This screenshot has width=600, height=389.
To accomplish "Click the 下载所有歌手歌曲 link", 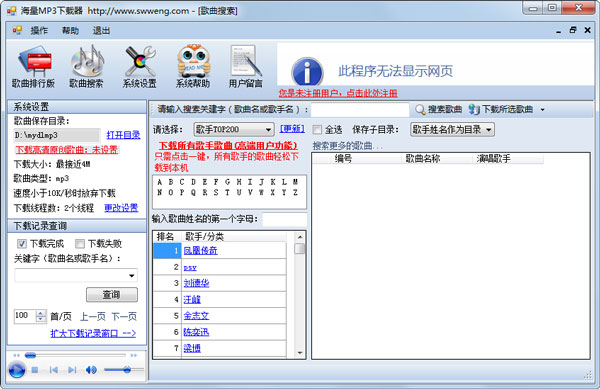I will [x=228, y=145].
